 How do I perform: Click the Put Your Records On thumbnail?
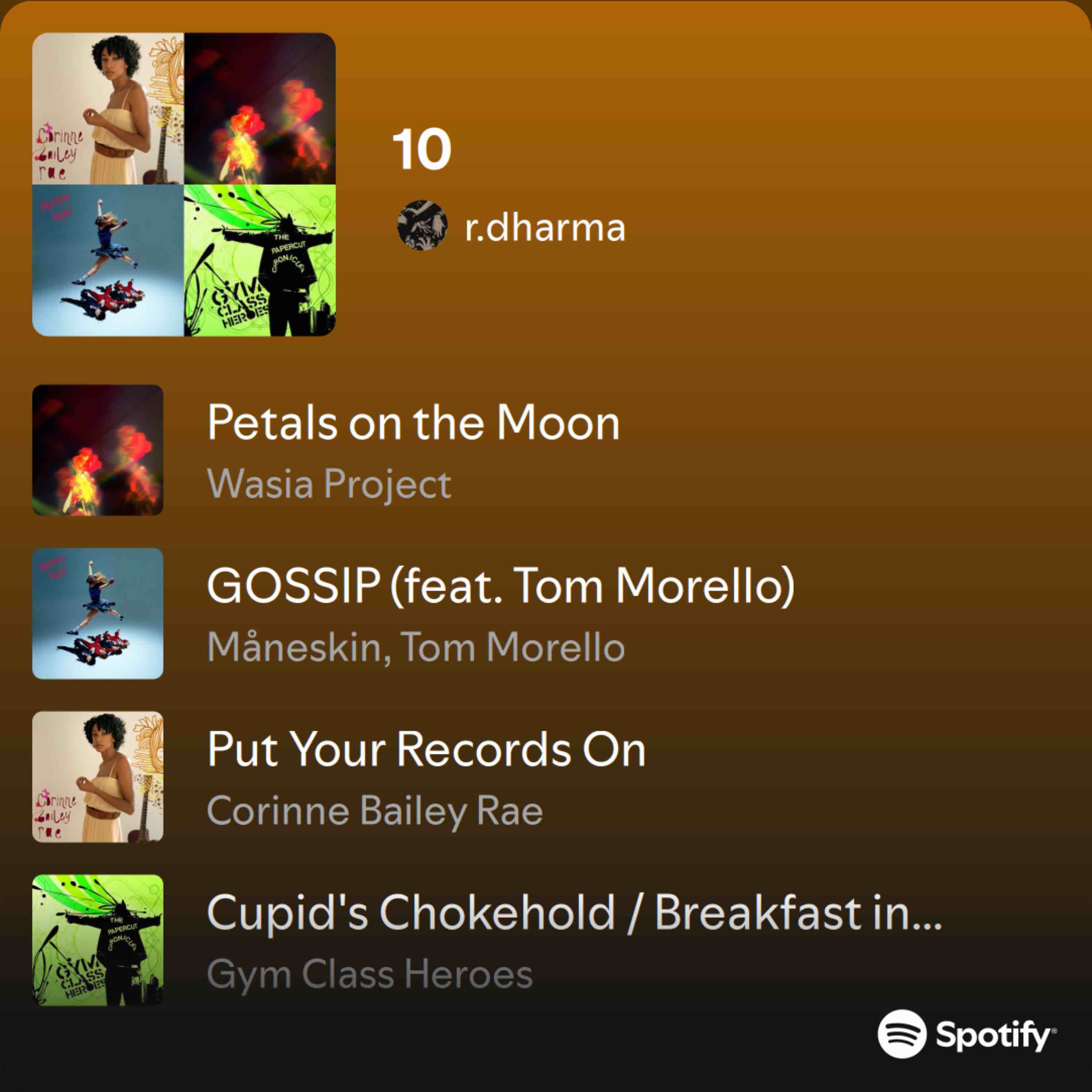(98, 777)
